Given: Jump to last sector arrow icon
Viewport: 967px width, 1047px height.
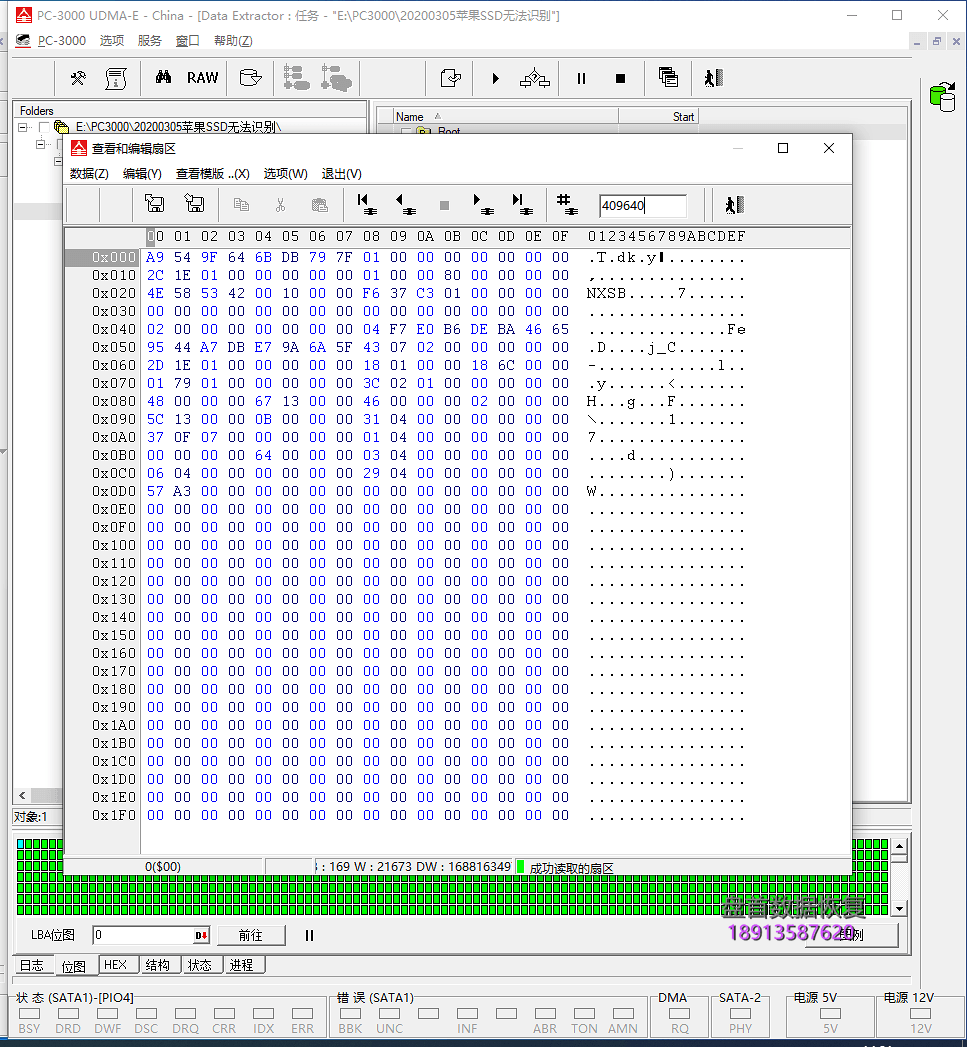Looking at the screenshot, I should tap(522, 204).
